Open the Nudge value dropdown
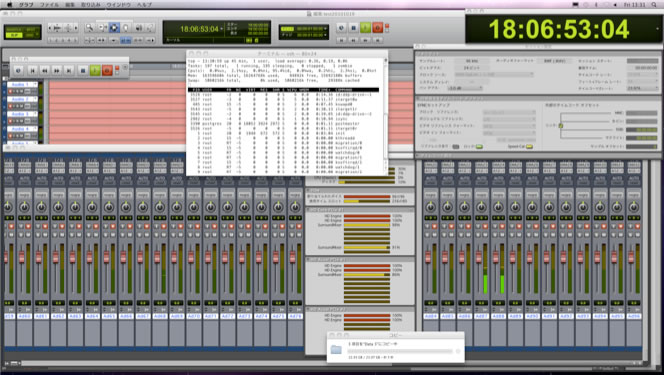Screen dimensions: 664x375 click(x=325, y=35)
